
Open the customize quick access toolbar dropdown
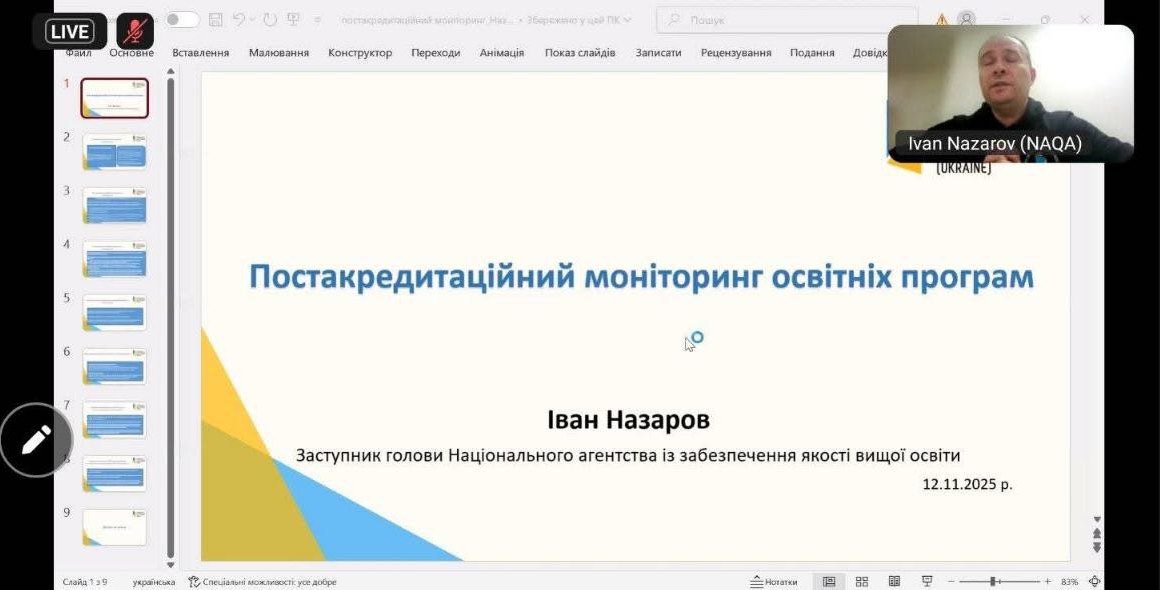tap(317, 20)
